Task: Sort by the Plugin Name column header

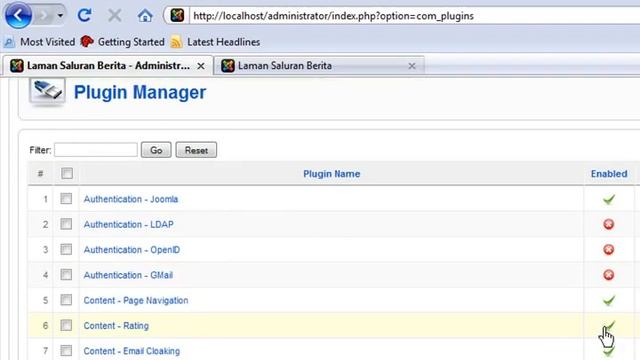Action: pos(331,174)
